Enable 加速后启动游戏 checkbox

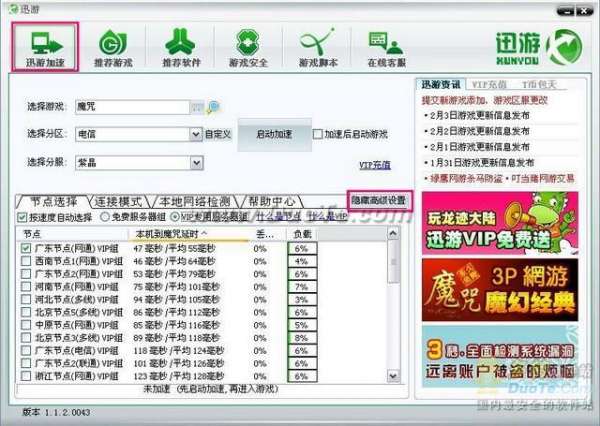coord(318,134)
